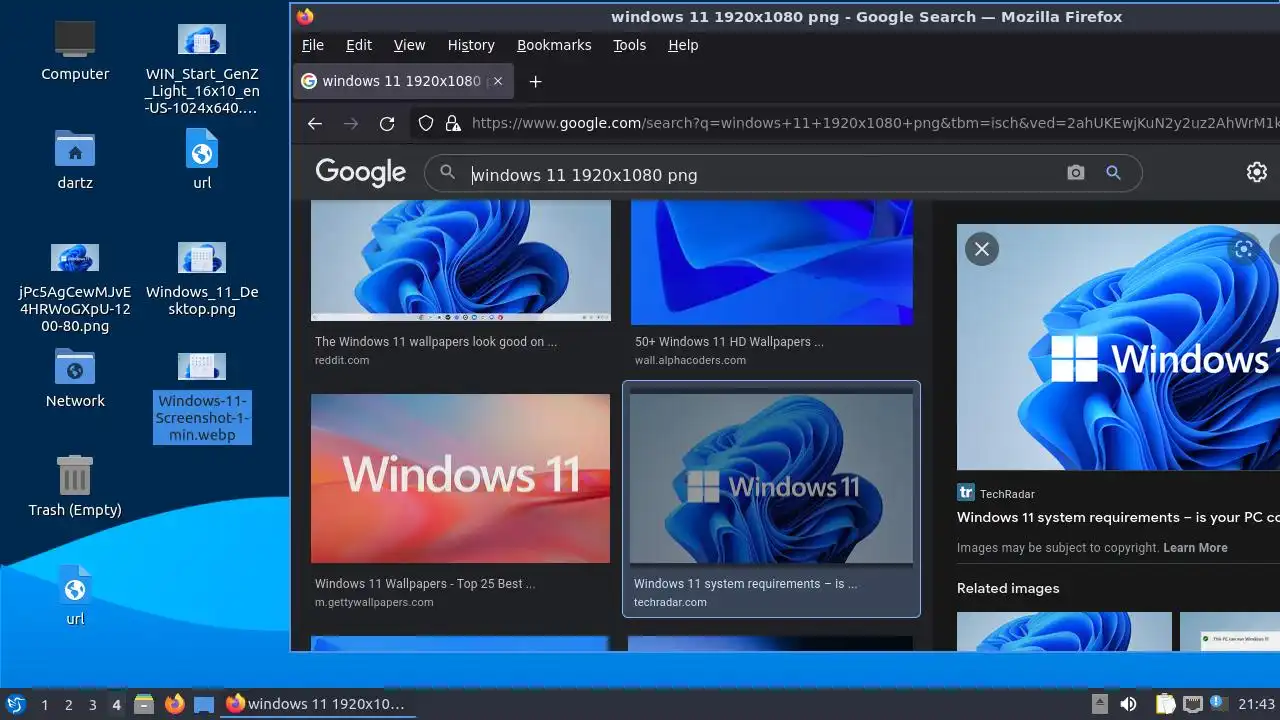Open the View menu
This screenshot has height=720, width=1280.
(x=409, y=45)
